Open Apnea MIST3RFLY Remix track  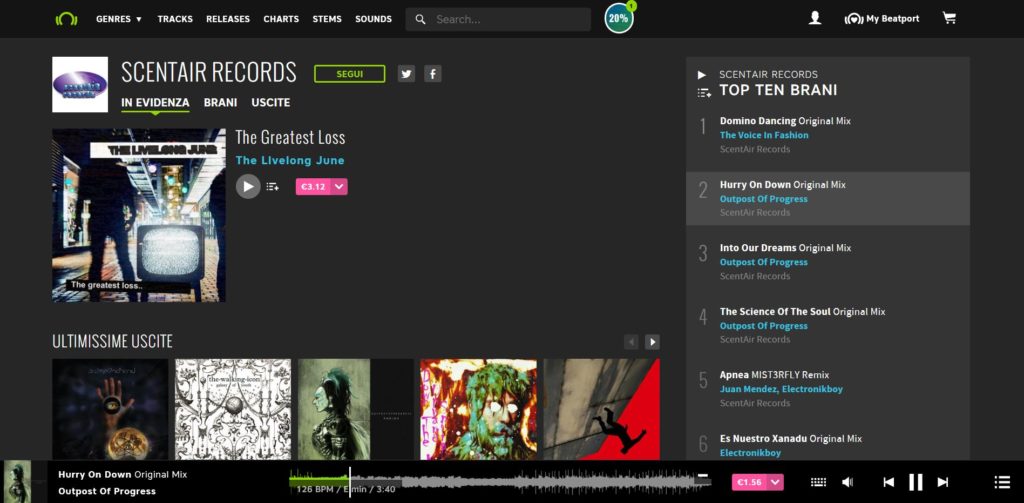click(775, 375)
